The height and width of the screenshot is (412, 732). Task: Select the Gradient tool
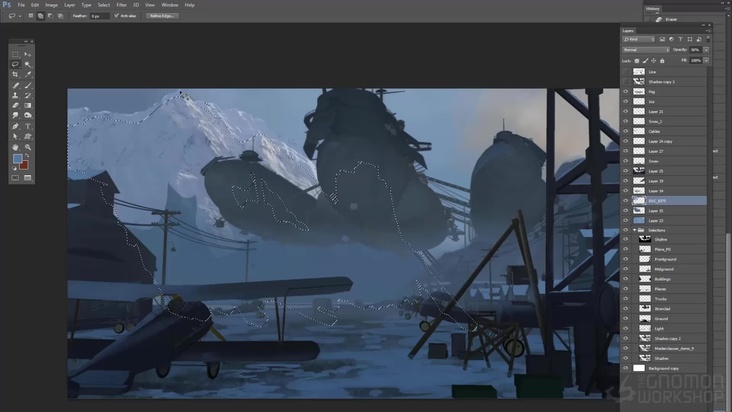28,105
